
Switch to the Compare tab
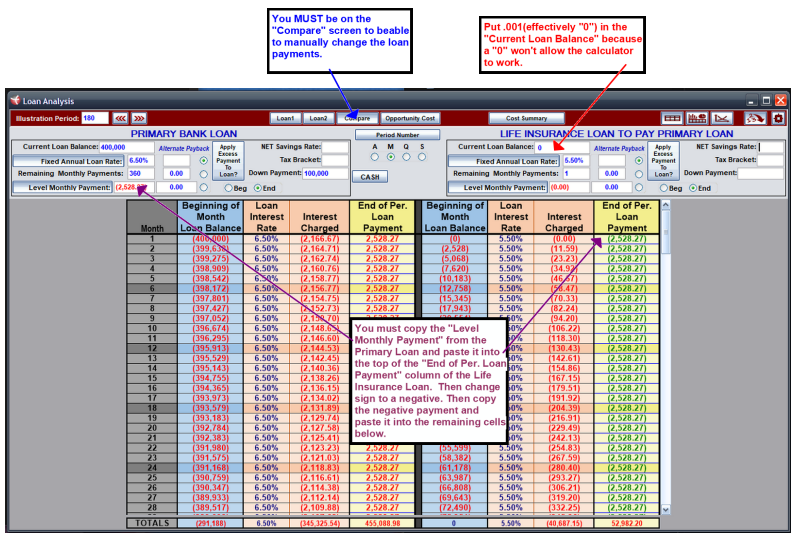point(358,118)
